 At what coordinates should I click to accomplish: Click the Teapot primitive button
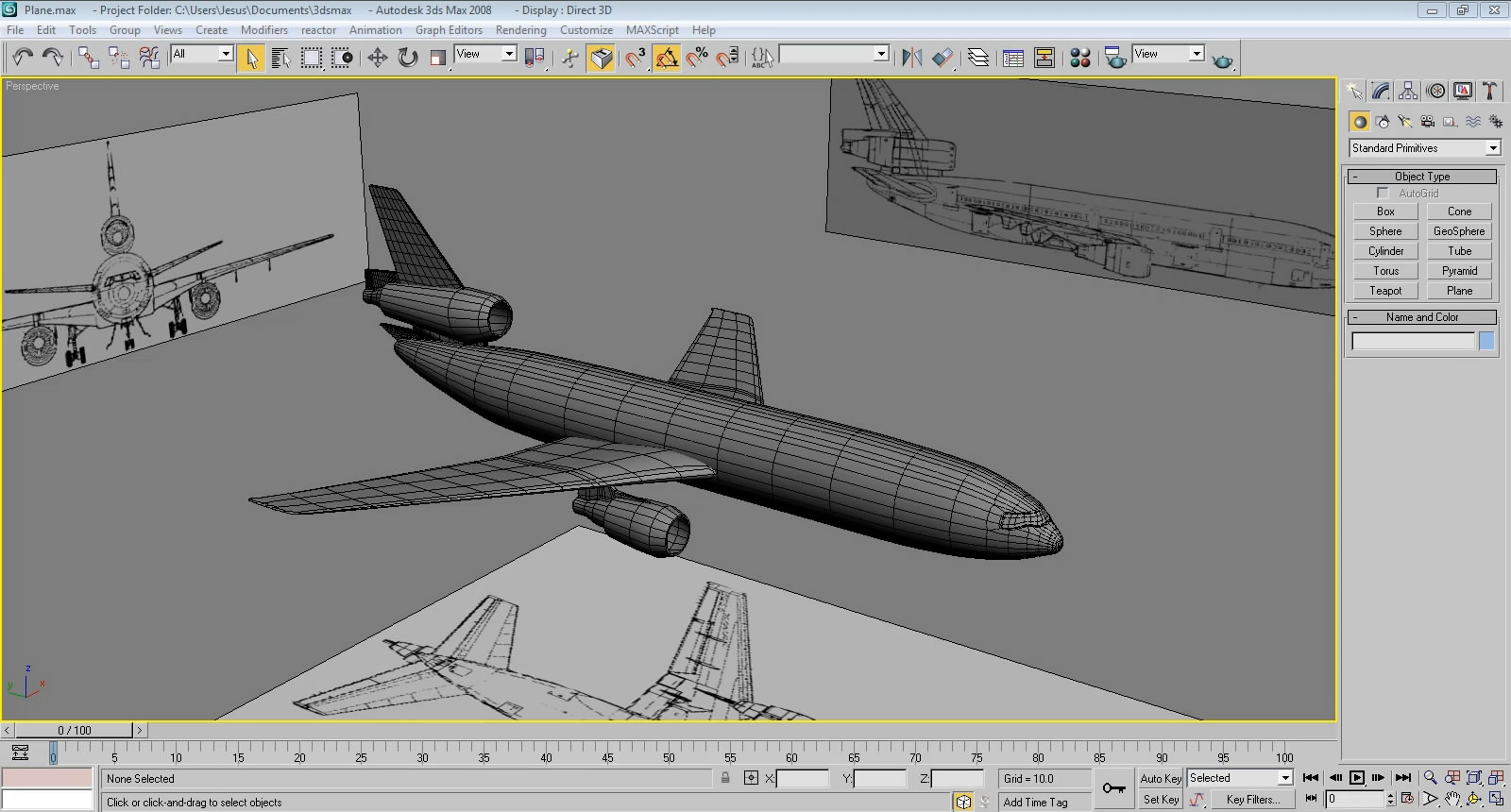coord(1385,291)
